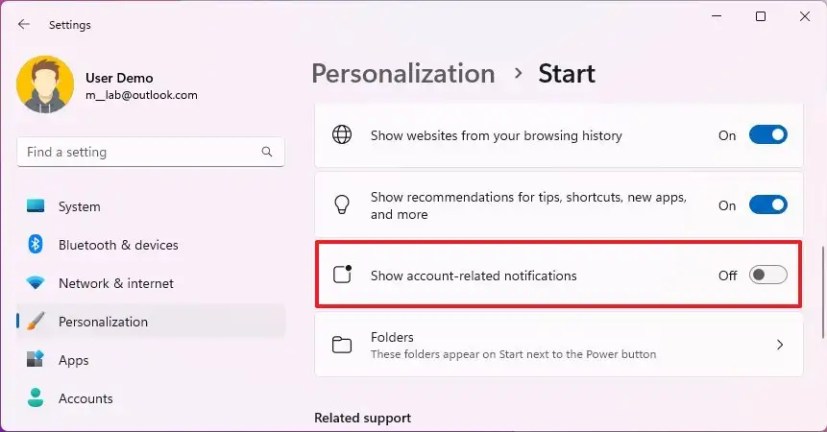Click the Accounts person icon
The height and width of the screenshot is (432, 827).
[36, 398]
